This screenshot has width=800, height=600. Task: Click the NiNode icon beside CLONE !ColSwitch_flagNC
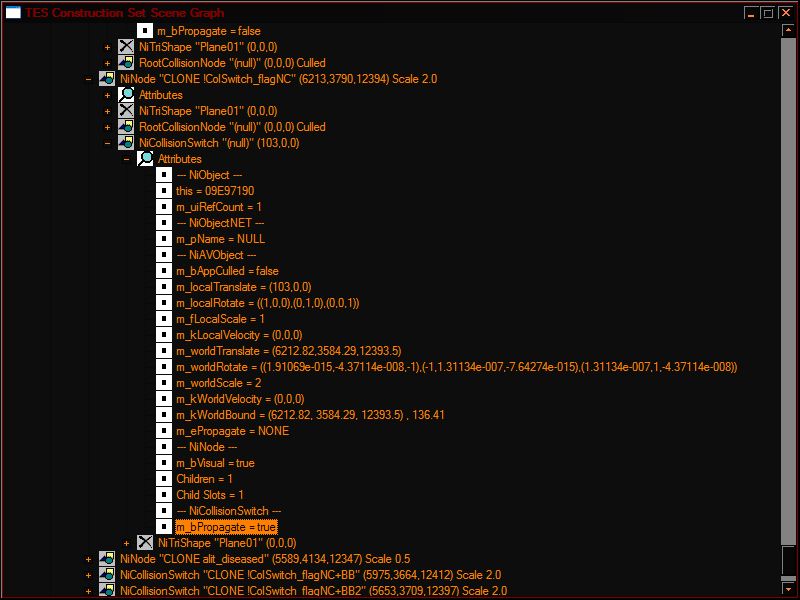107,79
